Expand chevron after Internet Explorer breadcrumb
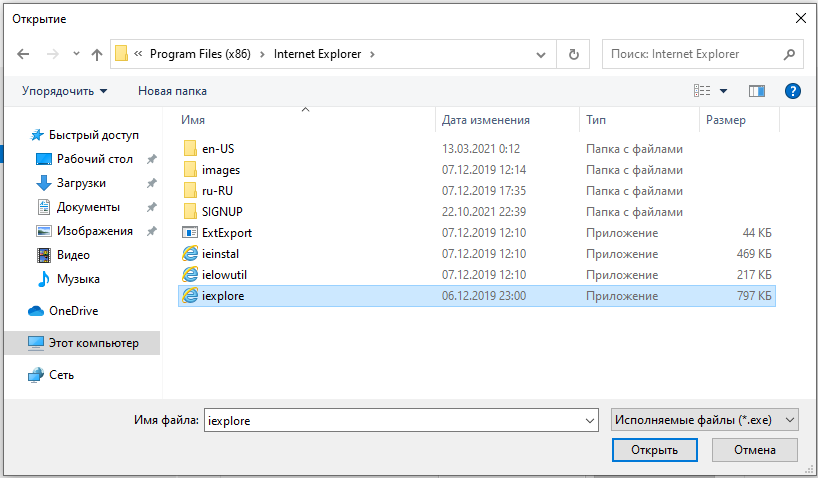Screen dimensions: 818x478 coord(372,54)
